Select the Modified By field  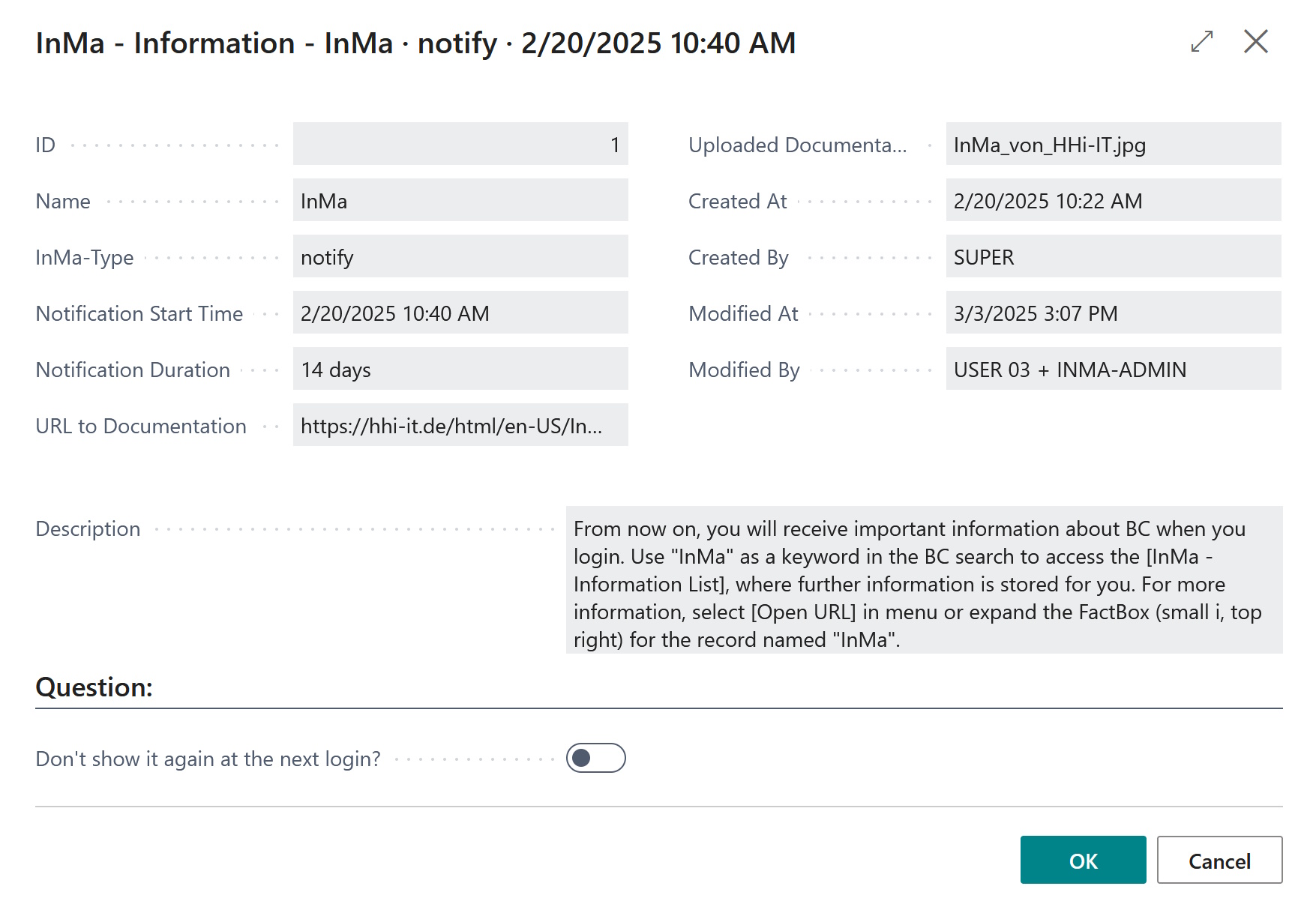pyautogui.click(x=1114, y=369)
